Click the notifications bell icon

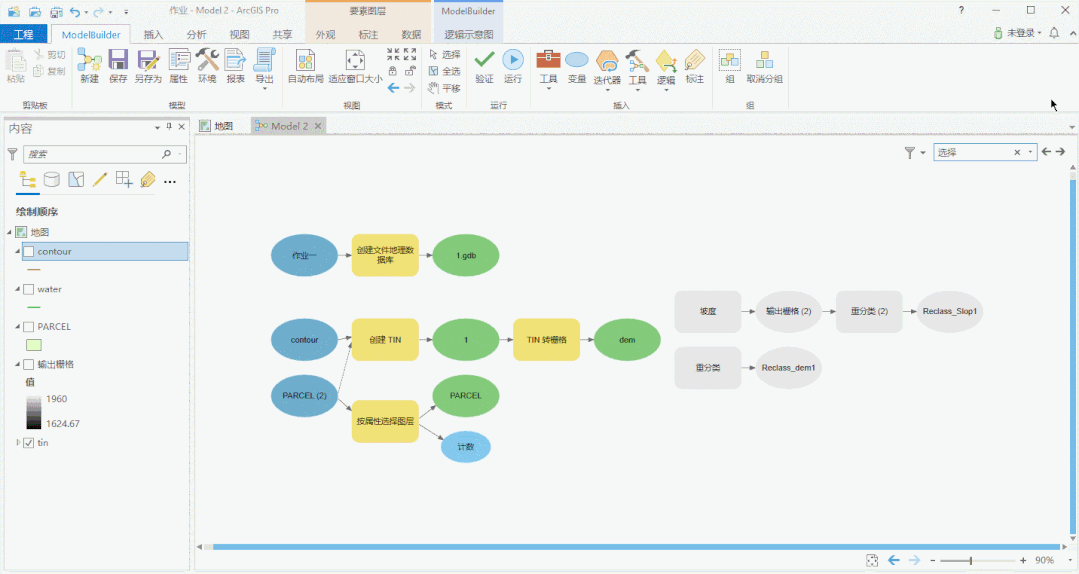1054,32
